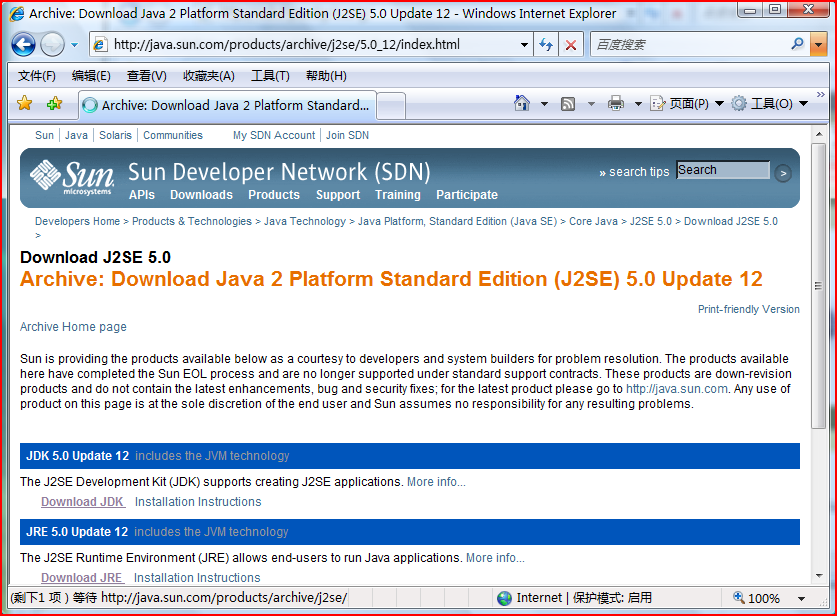Open the Participate navigation item
The width and height of the screenshot is (837, 616).
467,195
